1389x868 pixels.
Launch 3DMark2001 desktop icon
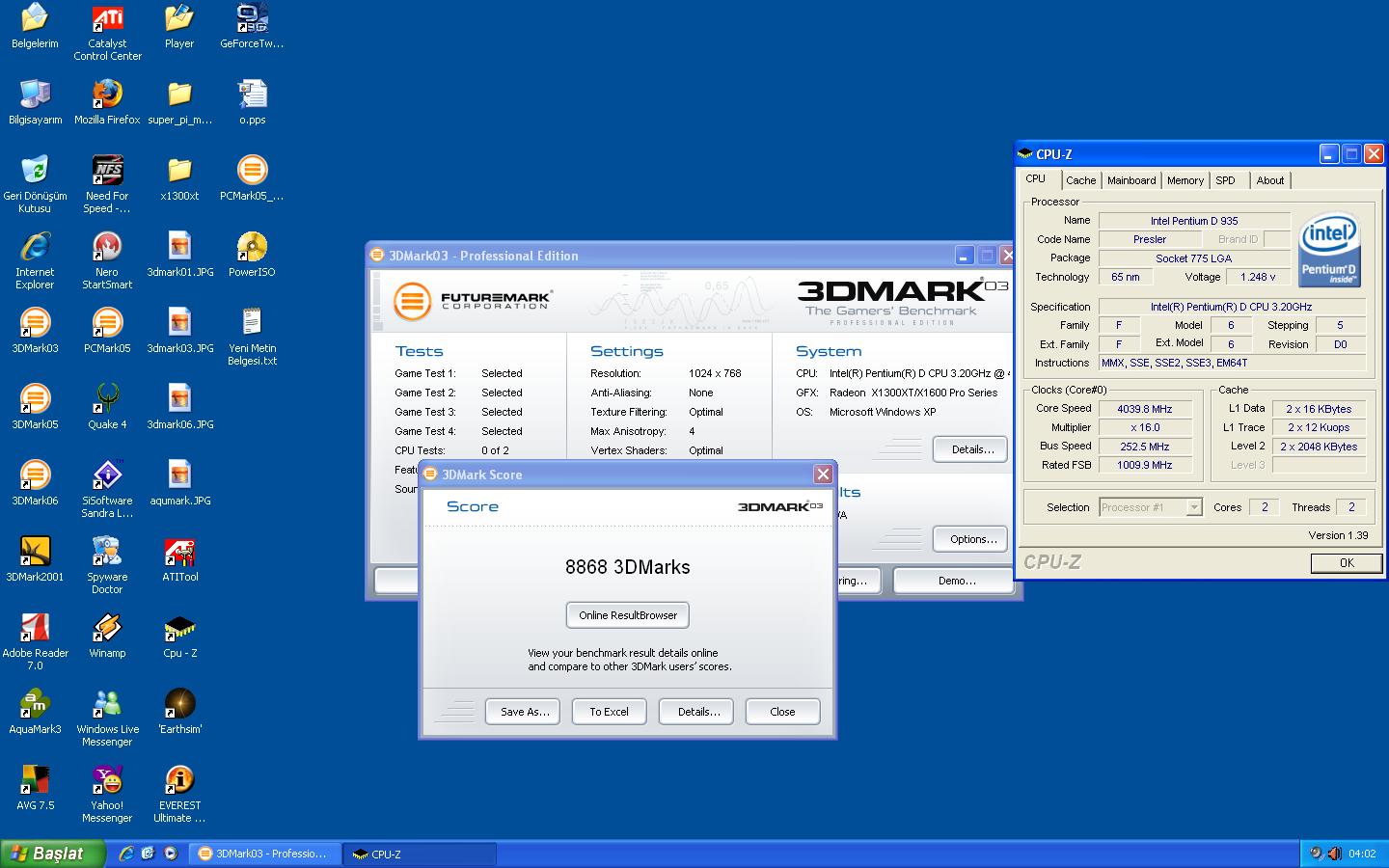click(x=35, y=559)
